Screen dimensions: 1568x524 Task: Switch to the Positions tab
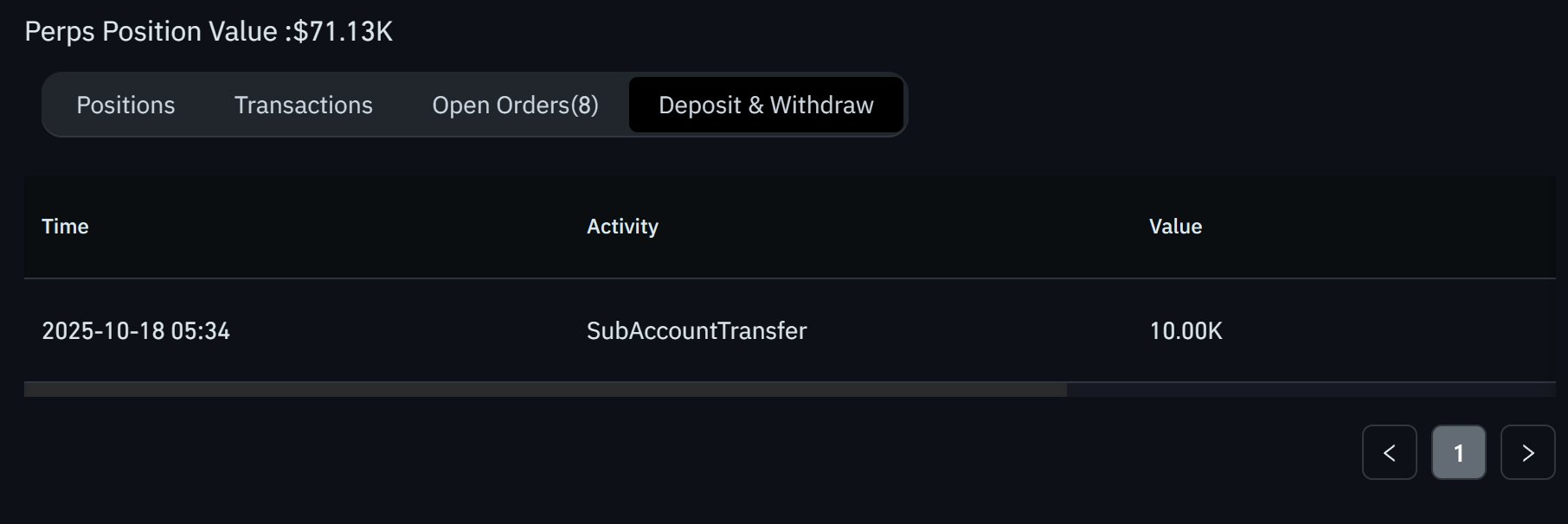point(125,105)
